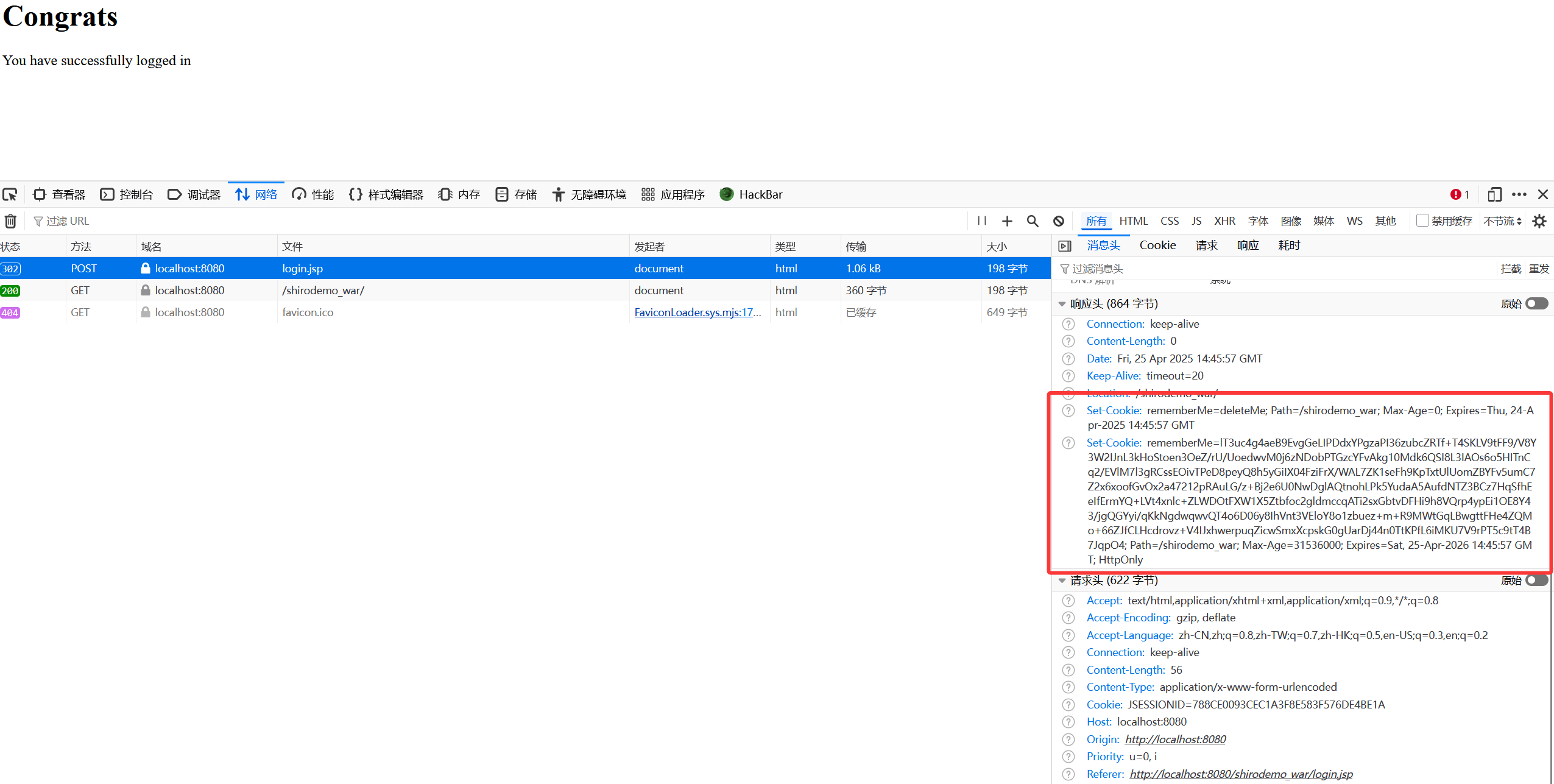Toggle raw view for request headers

(1536, 580)
